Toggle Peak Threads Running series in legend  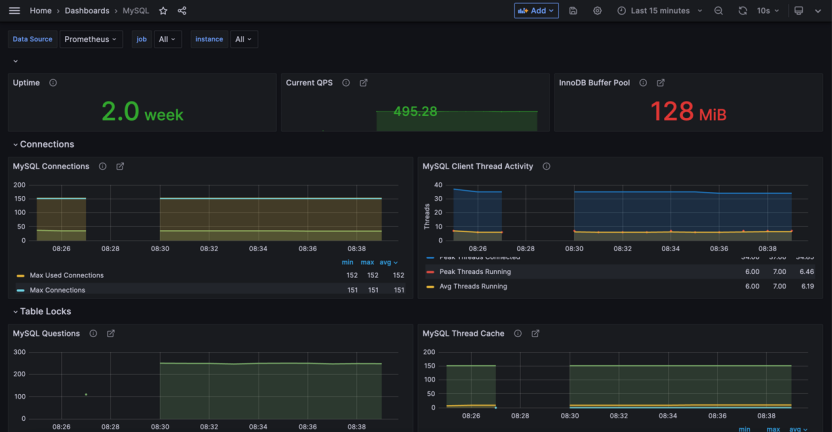[475, 272]
